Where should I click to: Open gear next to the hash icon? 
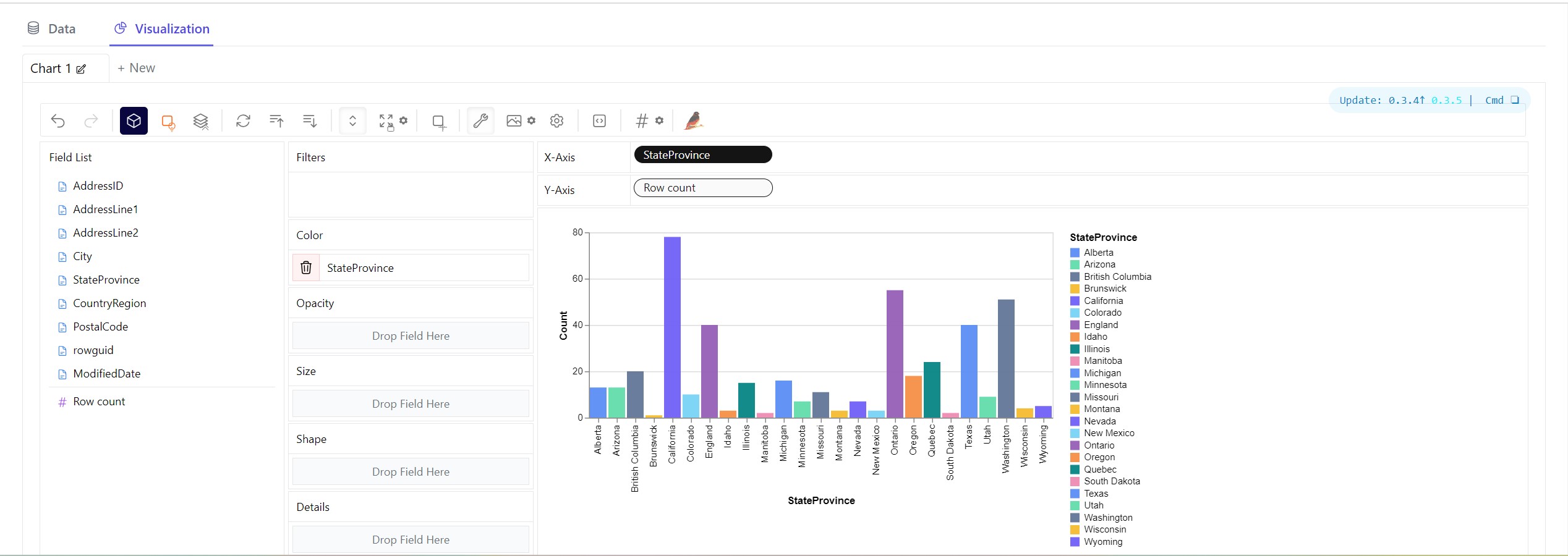click(660, 120)
